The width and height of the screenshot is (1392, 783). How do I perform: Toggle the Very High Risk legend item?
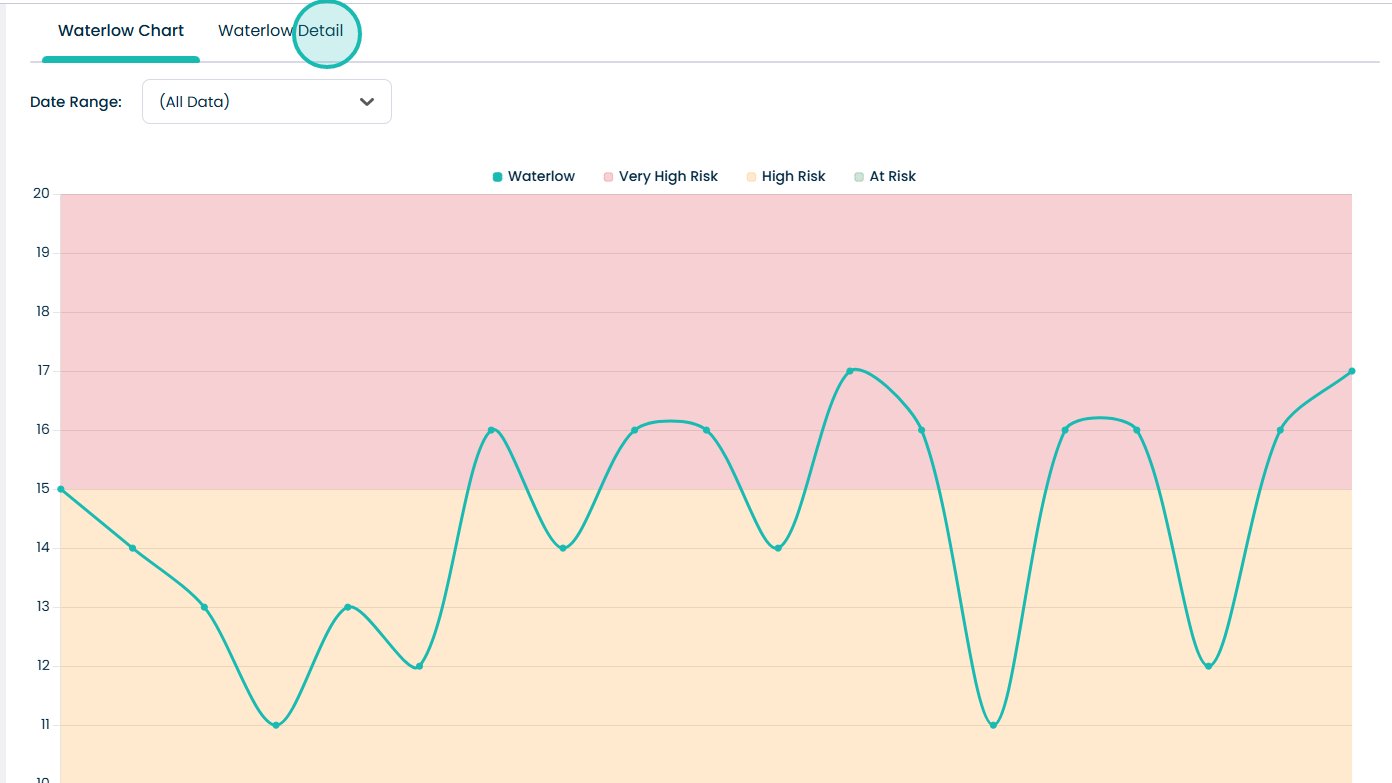661,177
